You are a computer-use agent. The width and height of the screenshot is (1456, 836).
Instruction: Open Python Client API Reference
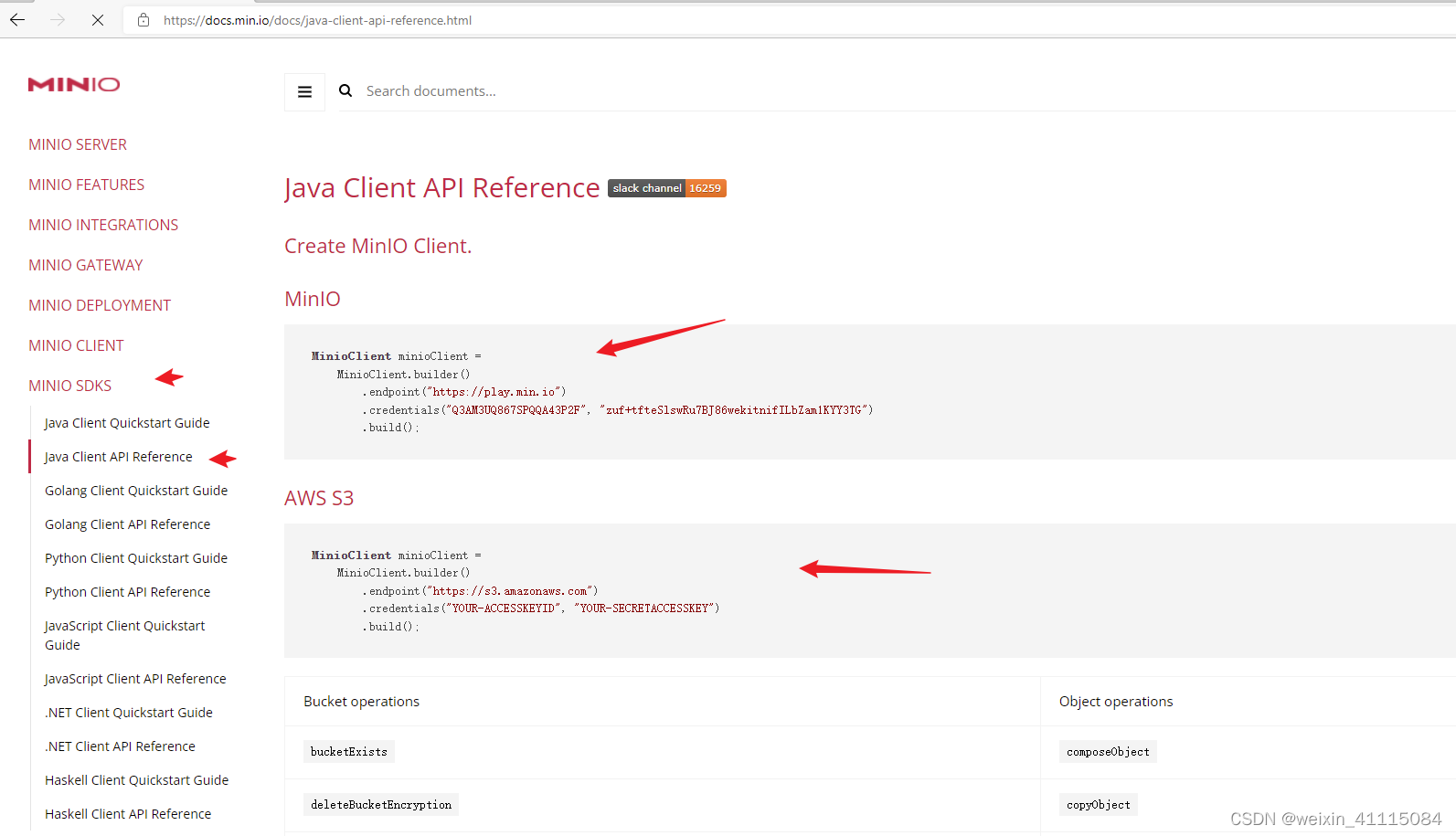pos(127,592)
